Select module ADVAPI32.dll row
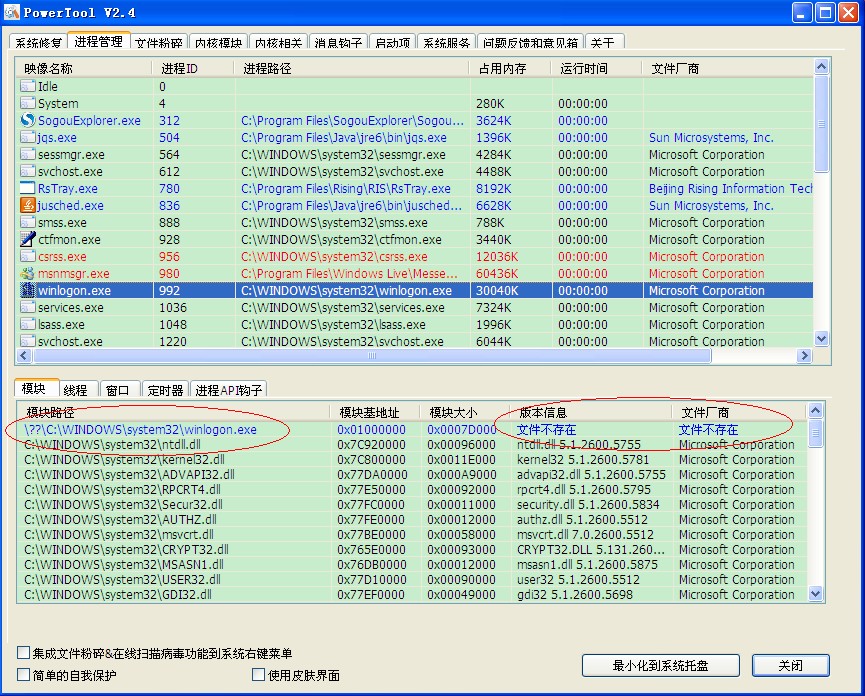Image resolution: width=865 pixels, height=696 pixels. 412,474
